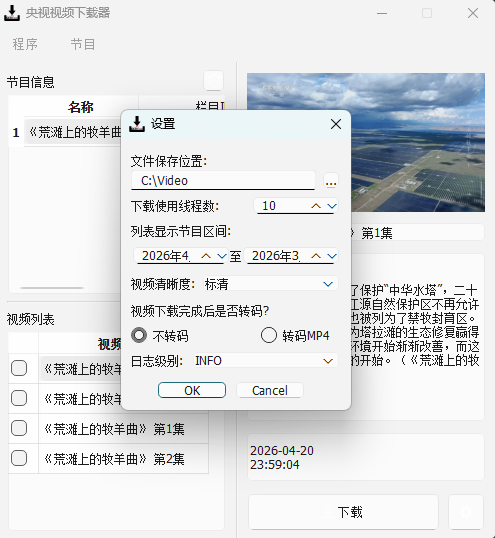
Task: Decrease 下载使用线程数 with down arrow
Action: click(331, 206)
